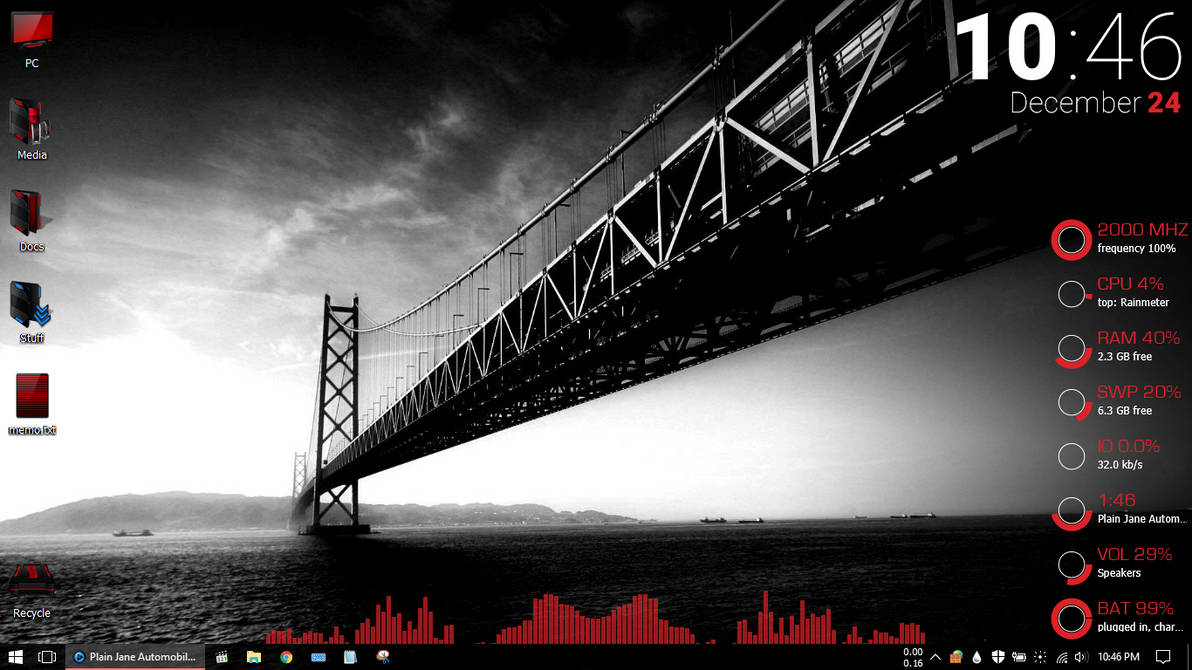The width and height of the screenshot is (1192, 670).
Task: Show hidden system tray icons
Action: [x=936, y=657]
